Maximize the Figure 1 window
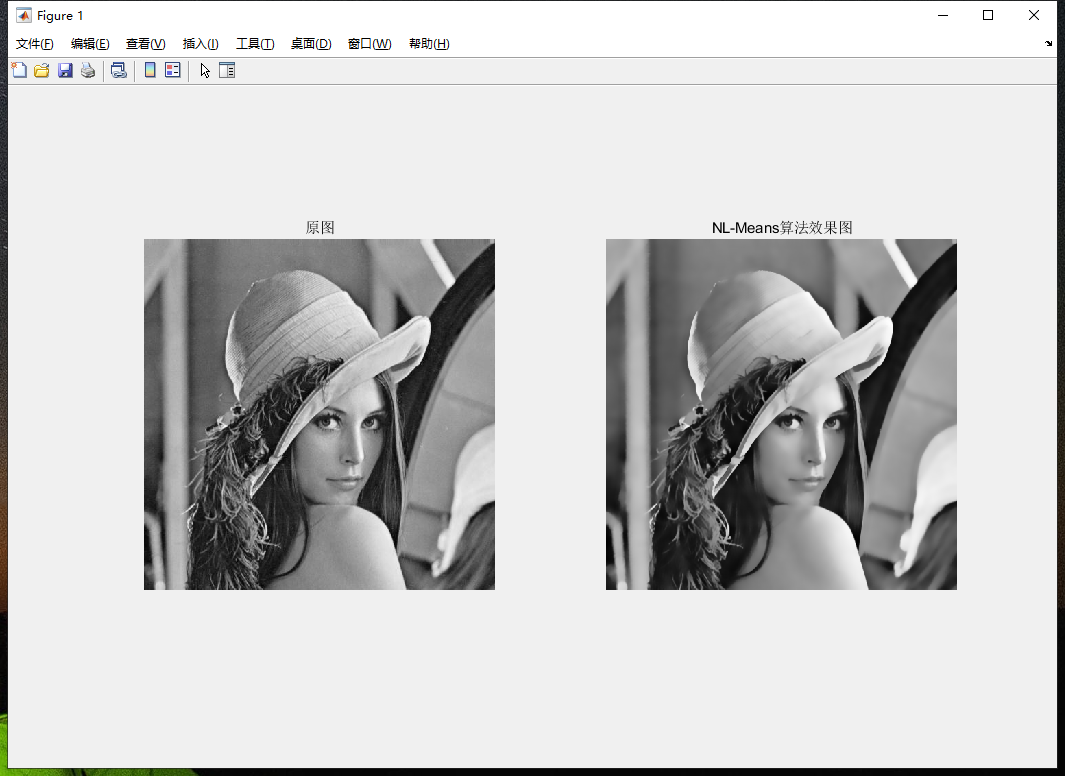This screenshot has height=776, width=1065. point(988,16)
